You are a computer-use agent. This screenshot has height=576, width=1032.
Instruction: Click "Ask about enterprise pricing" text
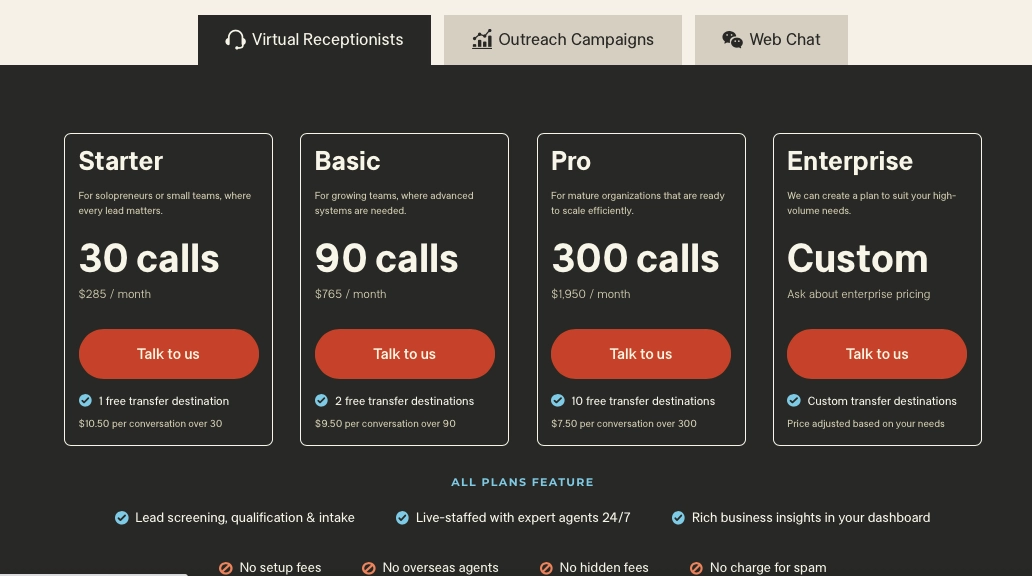point(858,294)
